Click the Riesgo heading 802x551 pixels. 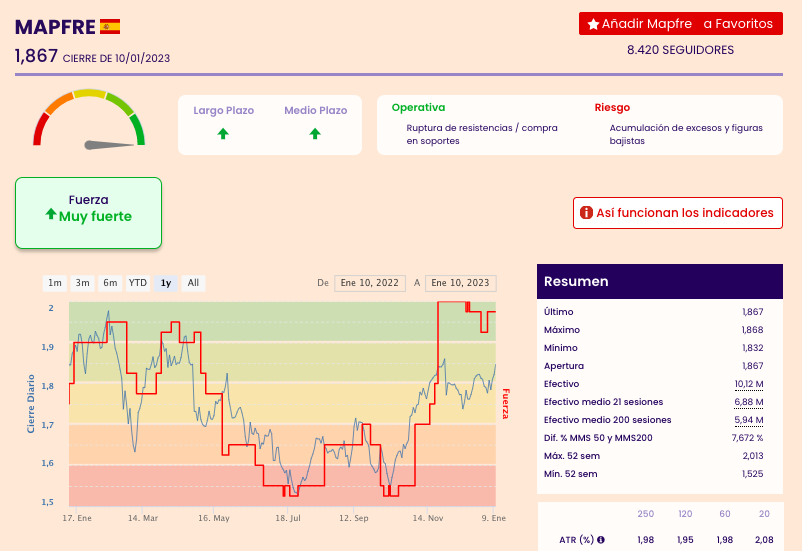coord(612,107)
